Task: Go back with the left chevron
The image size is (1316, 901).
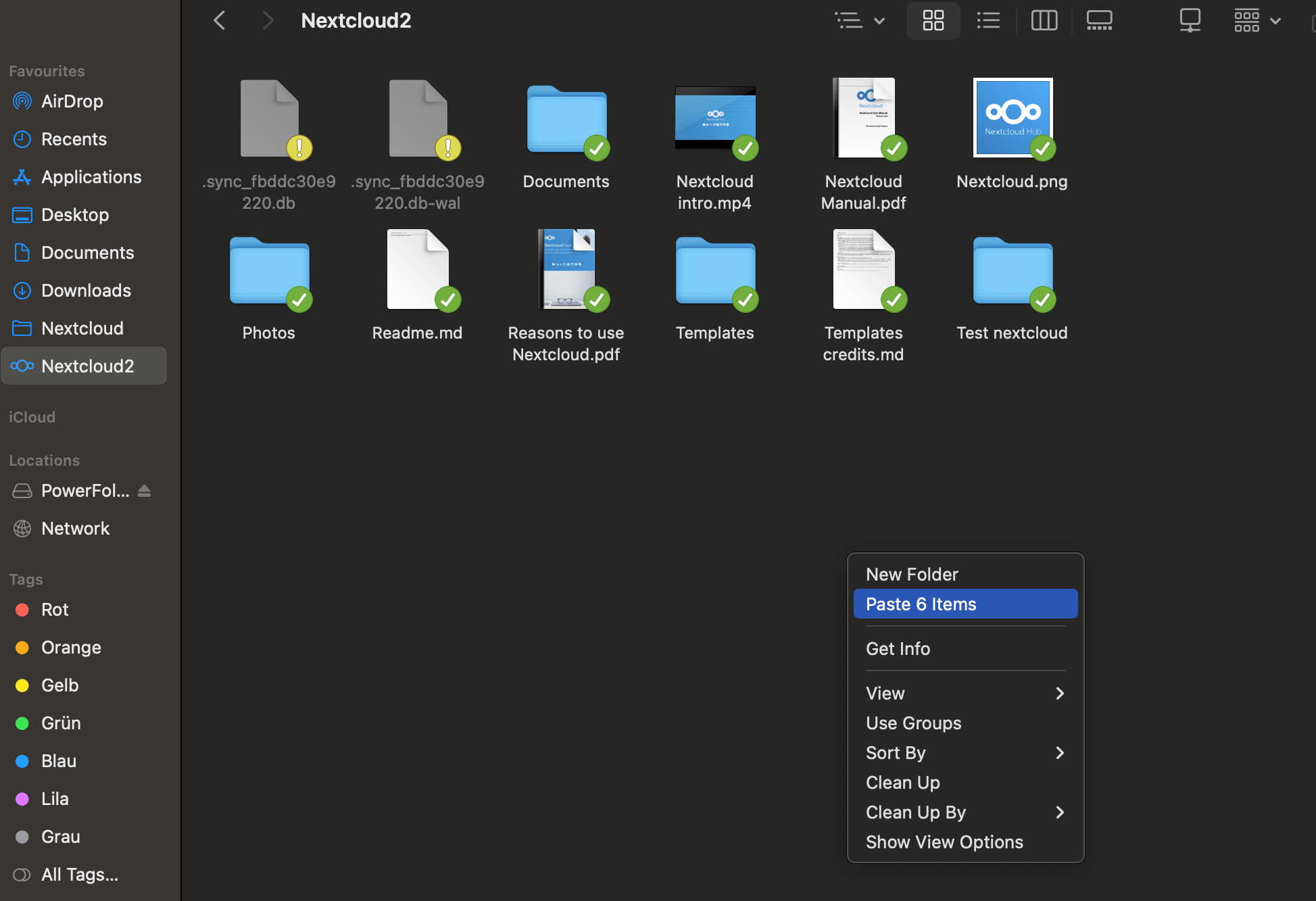Action: pyautogui.click(x=220, y=20)
